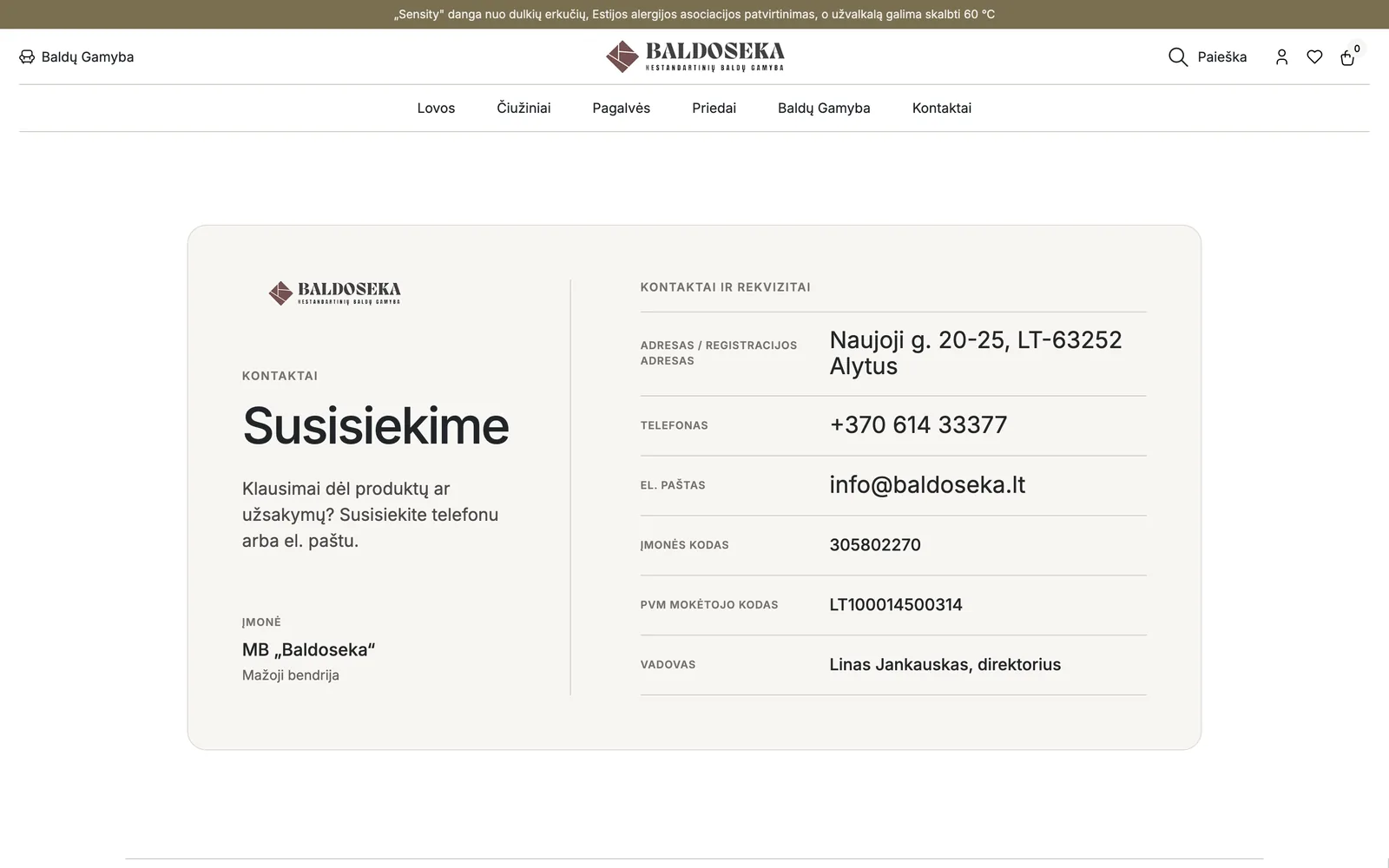Click the MB „Baldoseka“ company name
This screenshot has height=868, width=1389.
(308, 650)
